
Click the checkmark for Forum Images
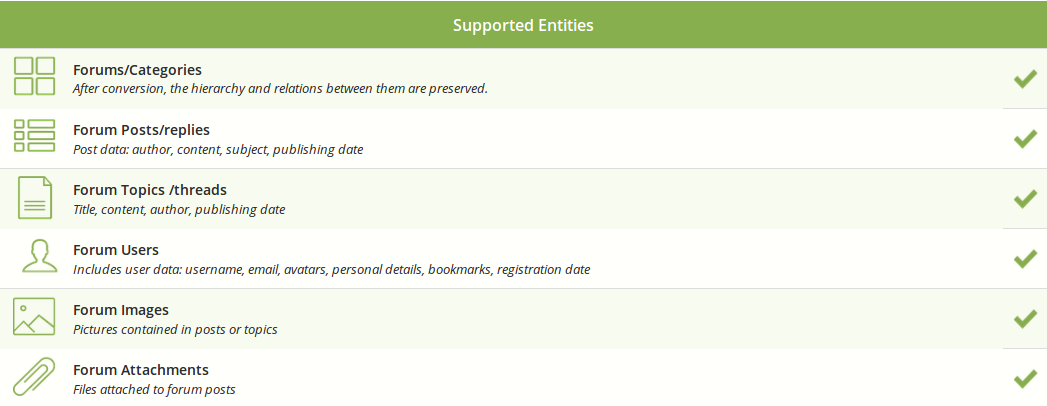tap(1025, 319)
